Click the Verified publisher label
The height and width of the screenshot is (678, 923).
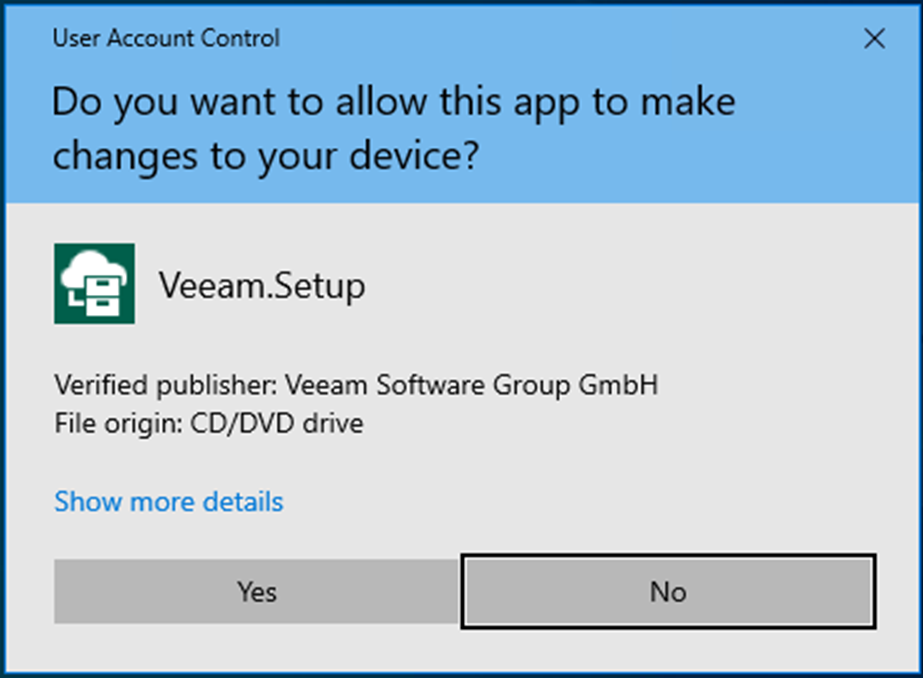pyautogui.click(x=165, y=386)
